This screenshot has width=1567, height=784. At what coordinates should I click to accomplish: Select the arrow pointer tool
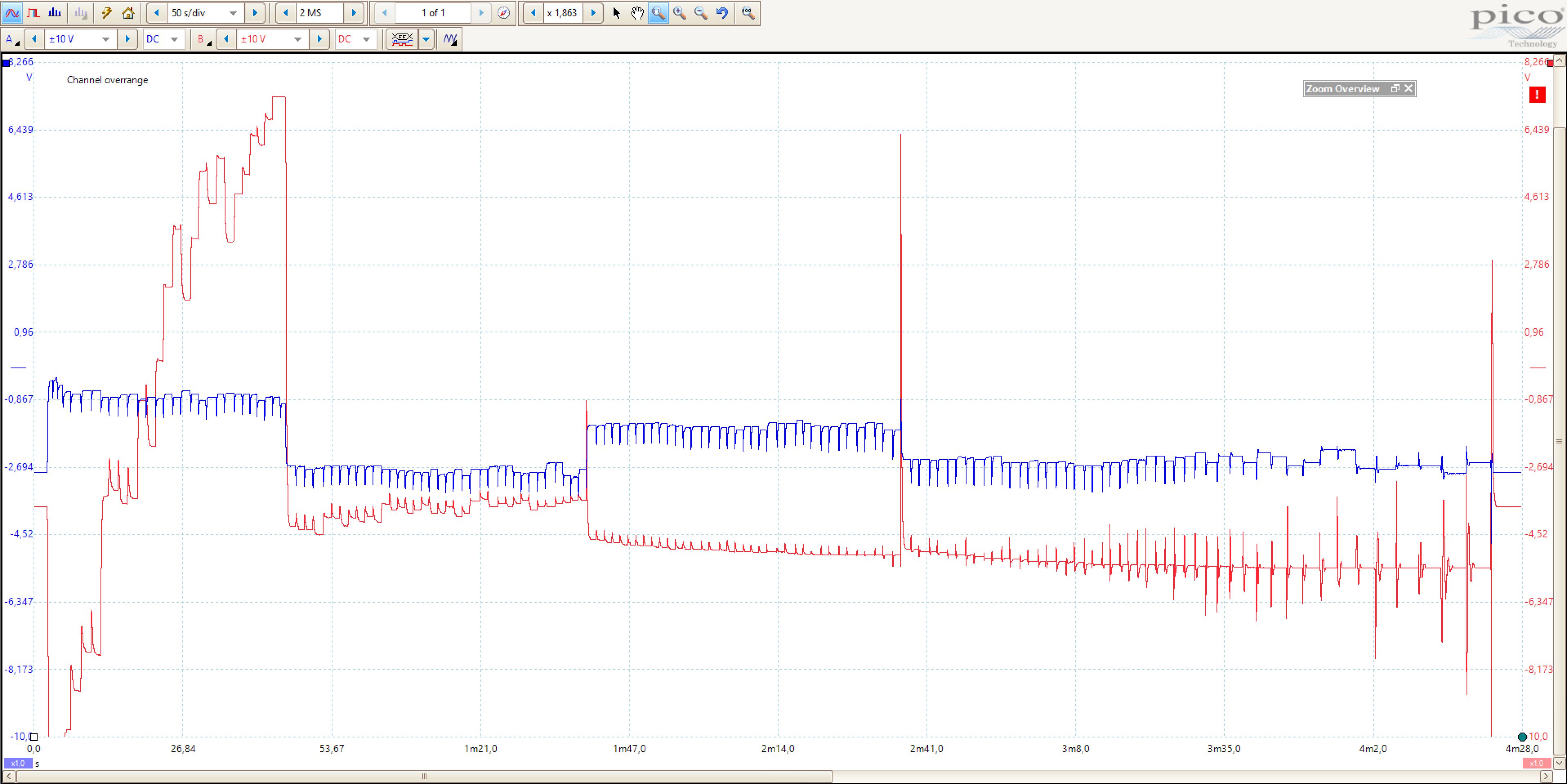(x=616, y=13)
